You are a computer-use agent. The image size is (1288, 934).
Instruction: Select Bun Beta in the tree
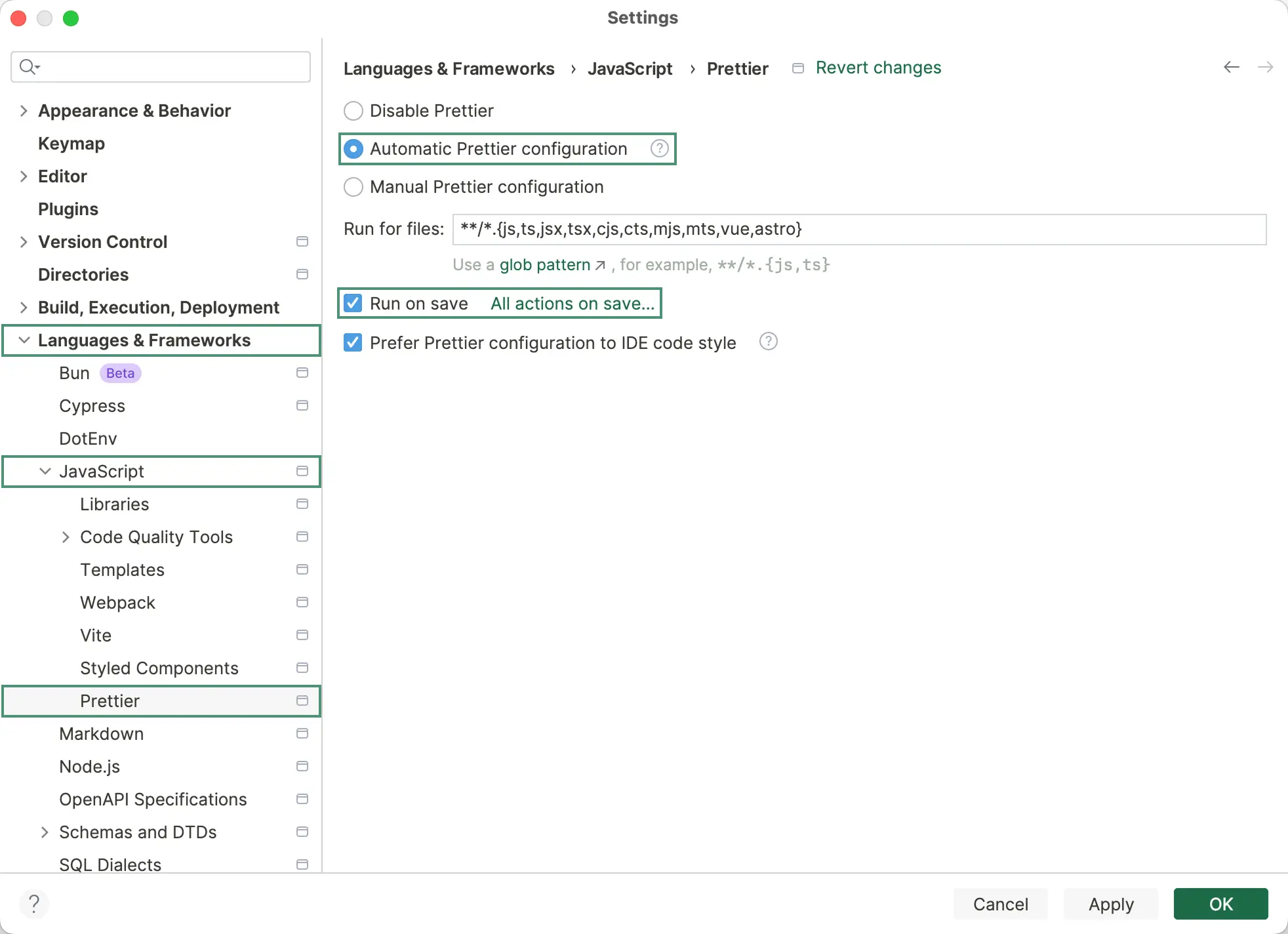pyautogui.click(x=100, y=373)
